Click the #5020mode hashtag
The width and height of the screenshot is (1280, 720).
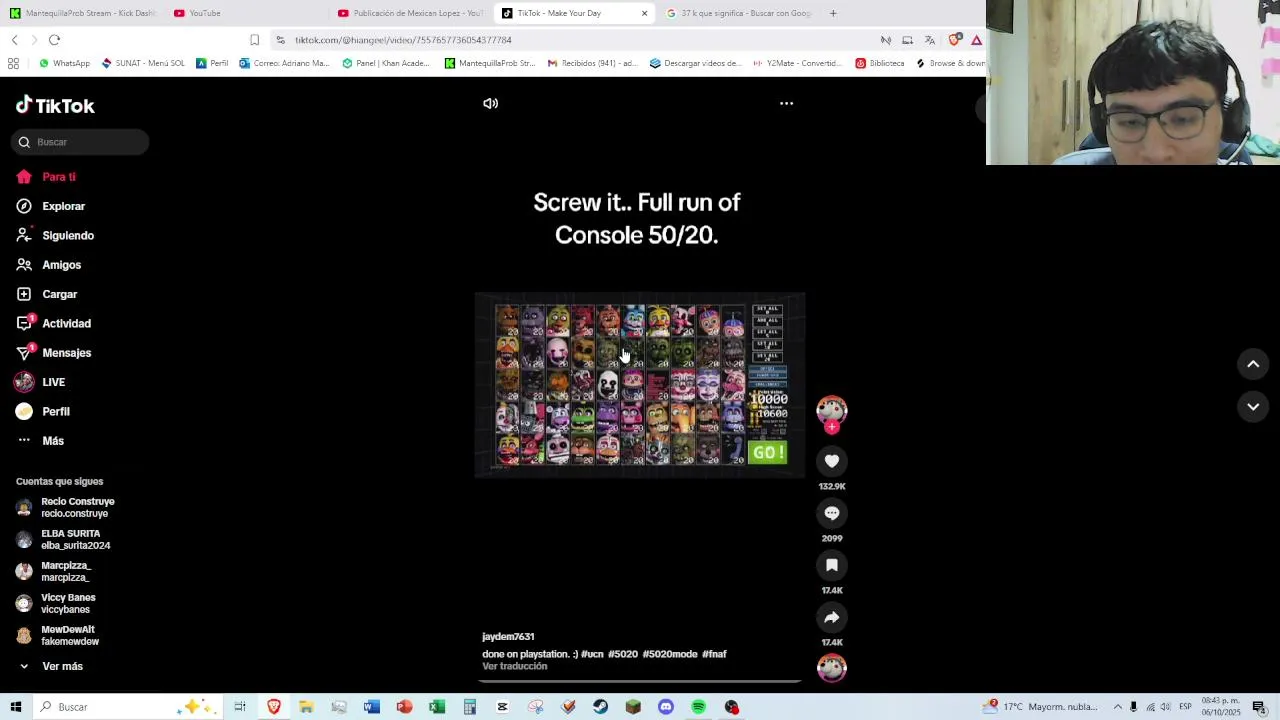tap(670, 654)
